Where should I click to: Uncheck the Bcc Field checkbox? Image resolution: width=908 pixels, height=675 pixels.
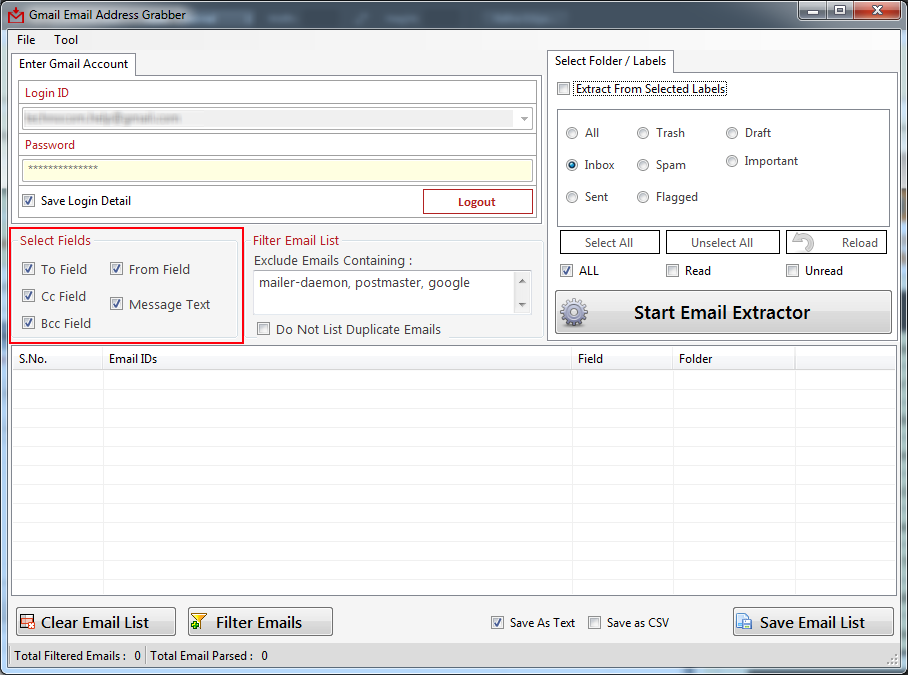pos(28,322)
